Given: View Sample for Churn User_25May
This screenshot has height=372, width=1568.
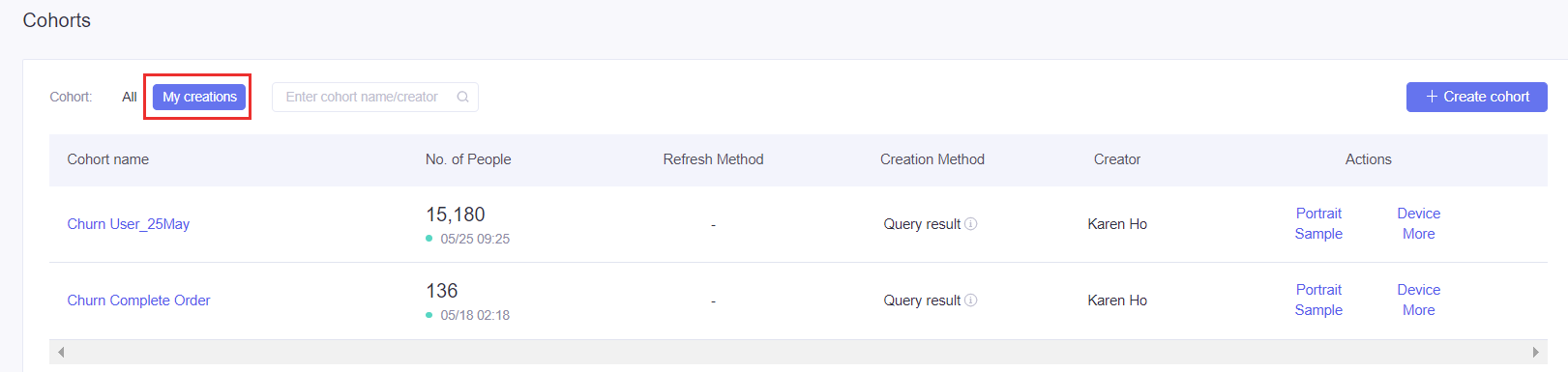Looking at the screenshot, I should coord(1318,234).
